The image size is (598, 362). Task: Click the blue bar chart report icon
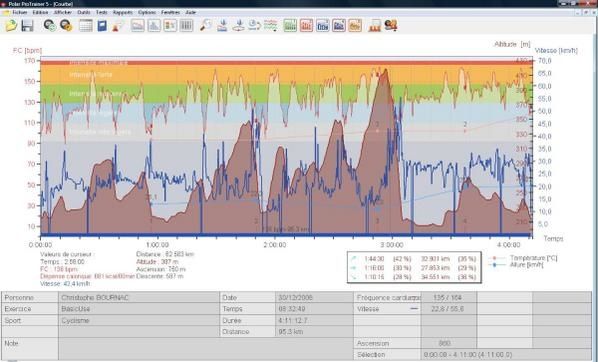(x=323, y=26)
